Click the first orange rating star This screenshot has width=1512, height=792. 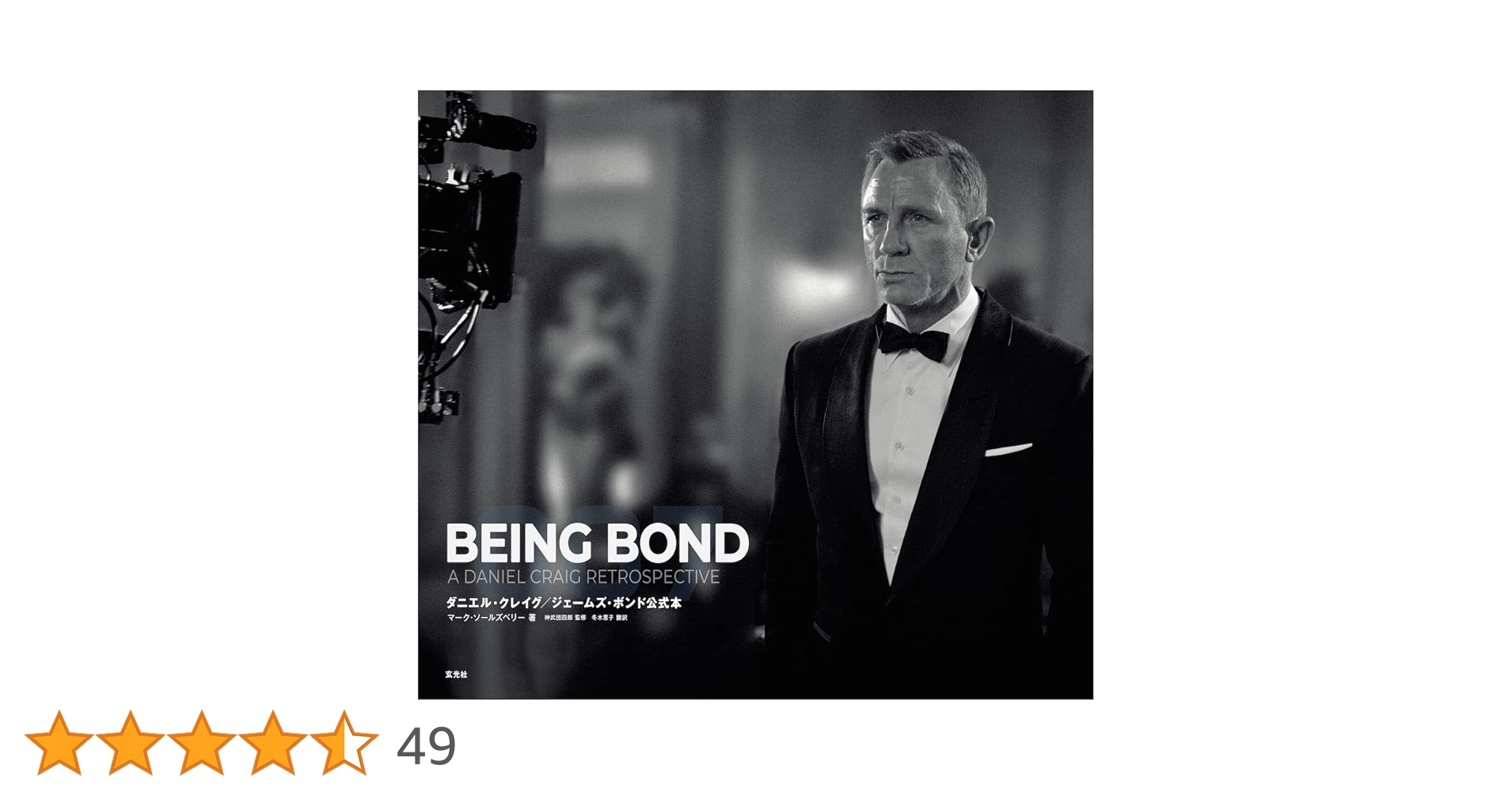(59, 743)
